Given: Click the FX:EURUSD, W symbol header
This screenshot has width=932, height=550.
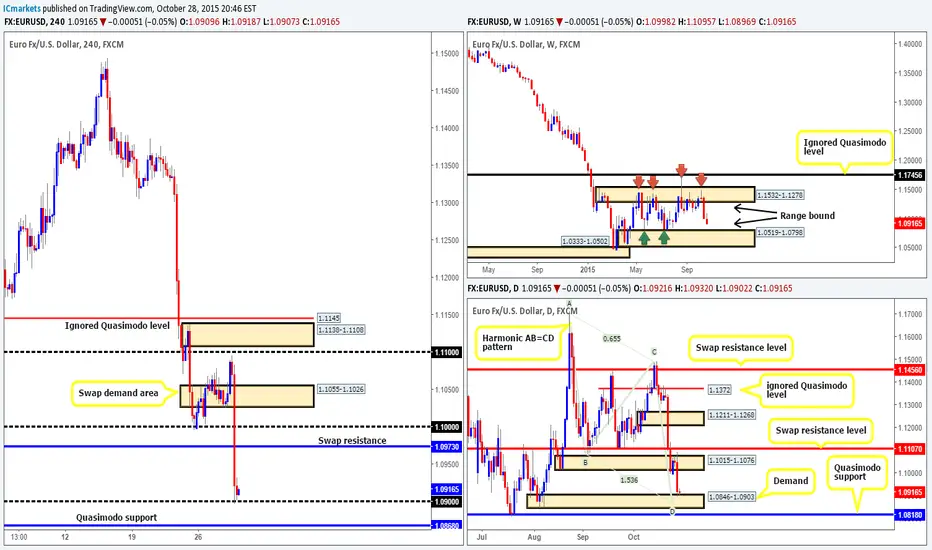Looking at the screenshot, I should 495,21.
